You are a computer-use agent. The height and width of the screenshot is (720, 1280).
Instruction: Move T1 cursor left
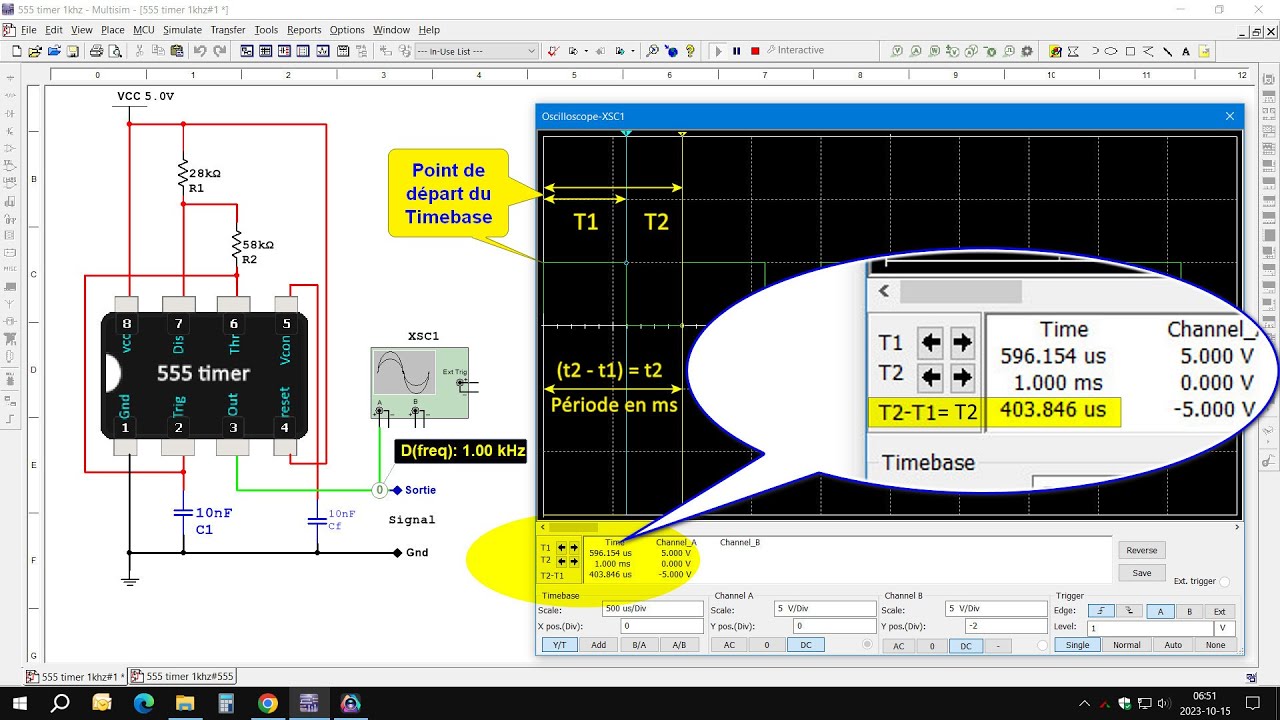(562, 548)
